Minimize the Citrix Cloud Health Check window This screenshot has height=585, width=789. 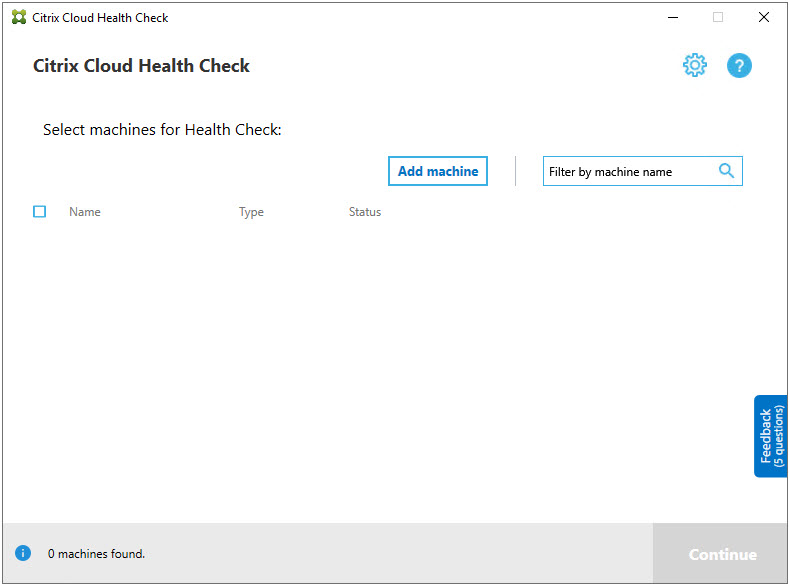point(673,17)
